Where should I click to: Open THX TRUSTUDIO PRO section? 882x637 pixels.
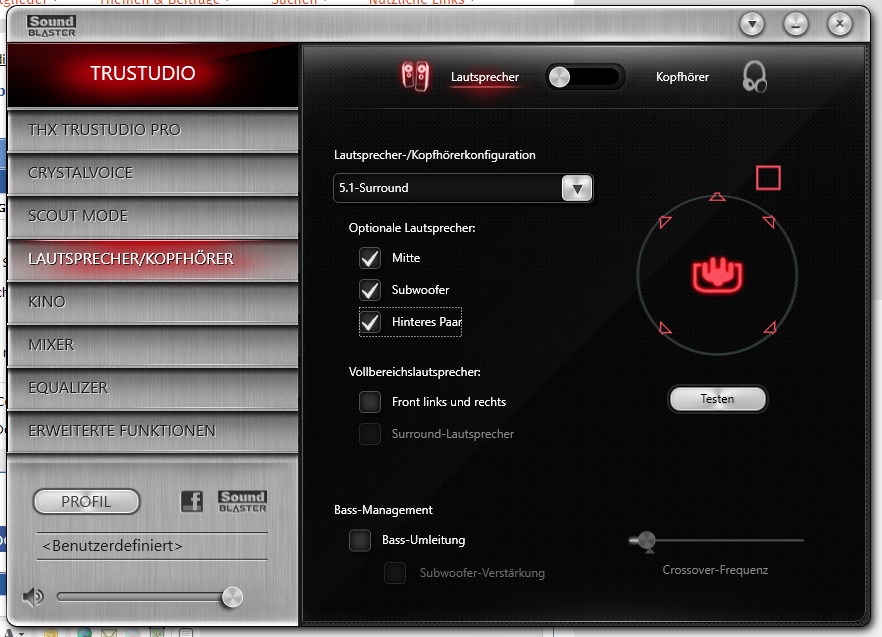153,130
